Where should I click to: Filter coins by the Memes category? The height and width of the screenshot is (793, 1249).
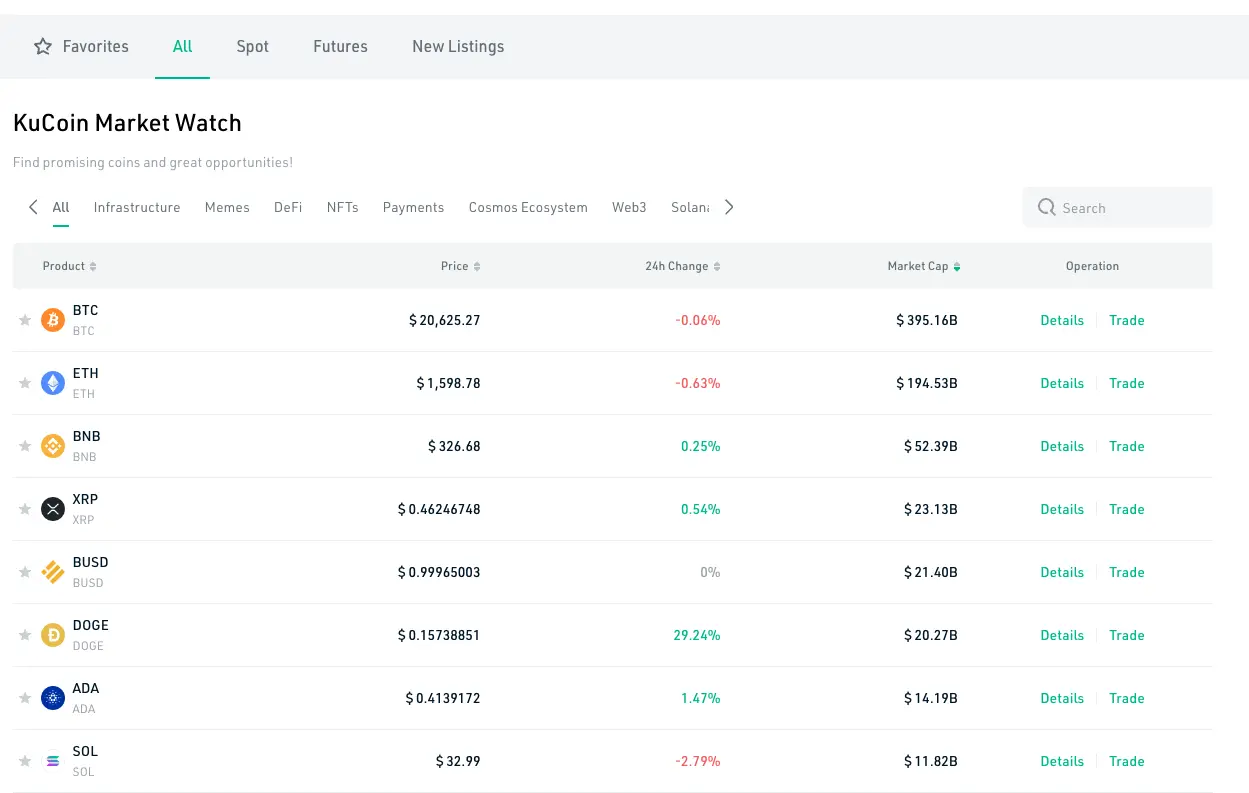click(227, 207)
